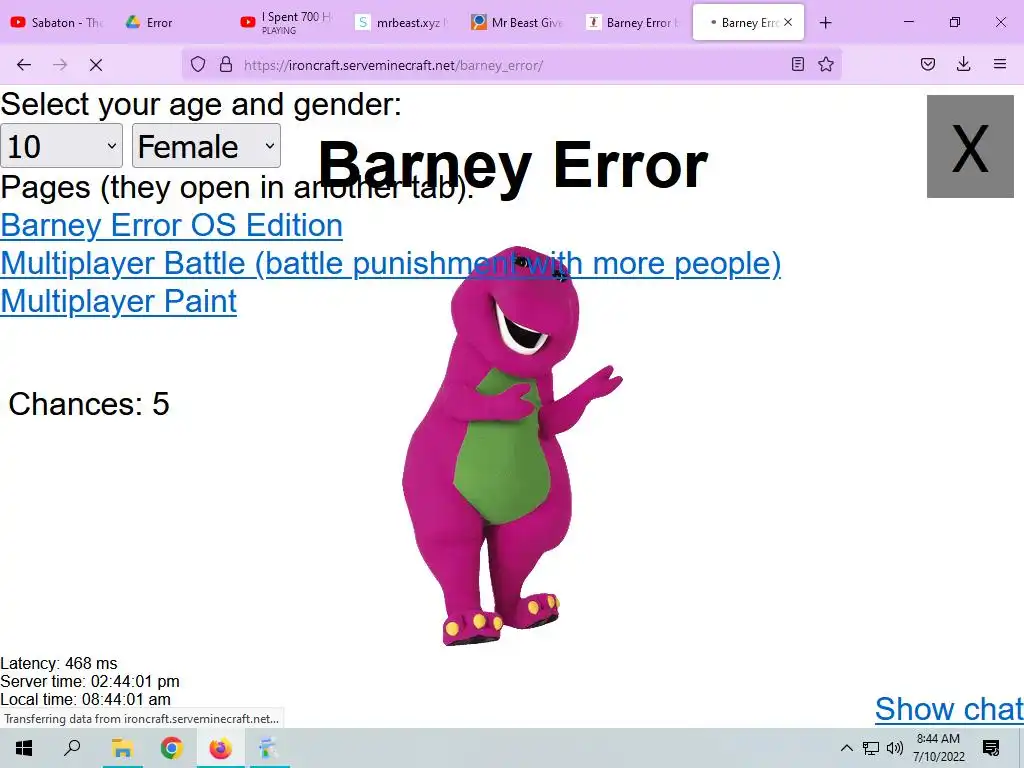Go back with the browser back arrow

tap(24, 65)
